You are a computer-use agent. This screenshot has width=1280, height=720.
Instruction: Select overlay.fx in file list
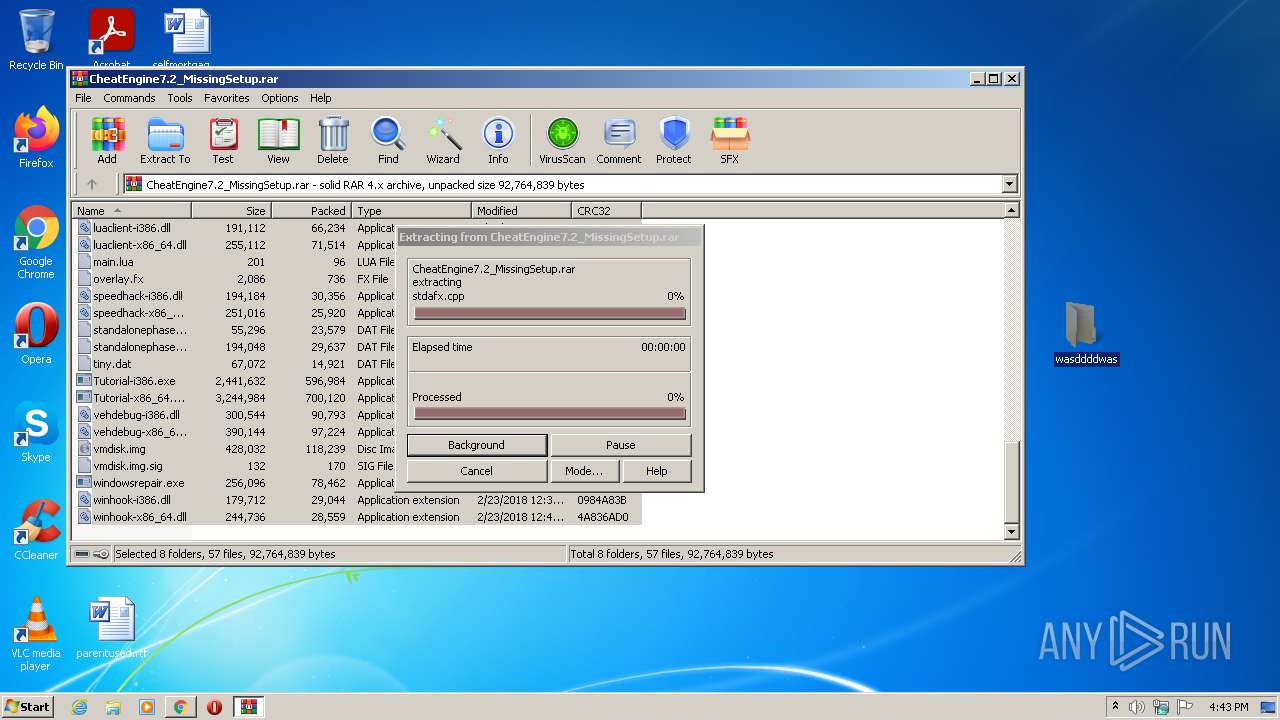tap(118, 279)
